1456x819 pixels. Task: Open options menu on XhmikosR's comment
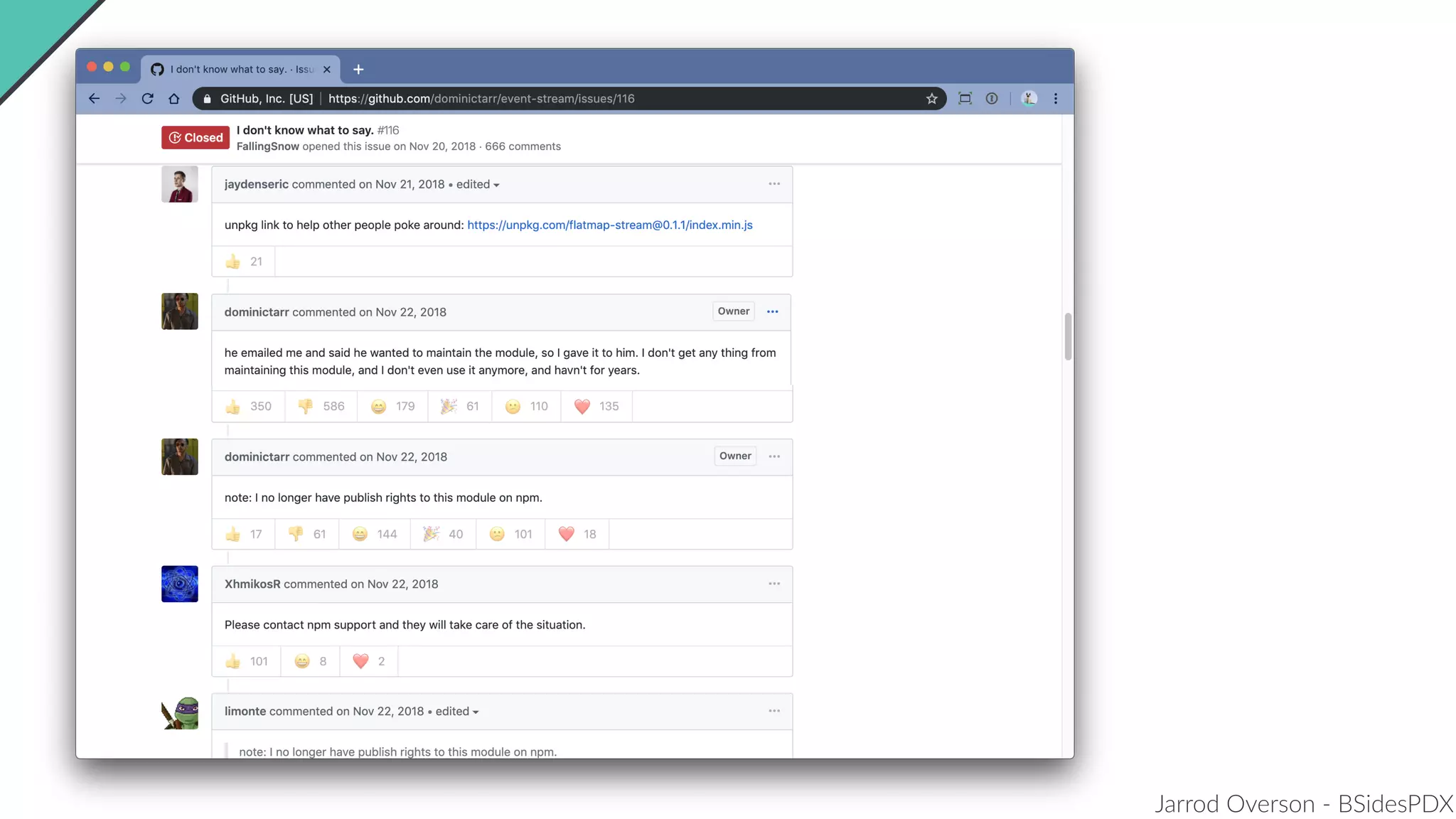[x=773, y=584]
